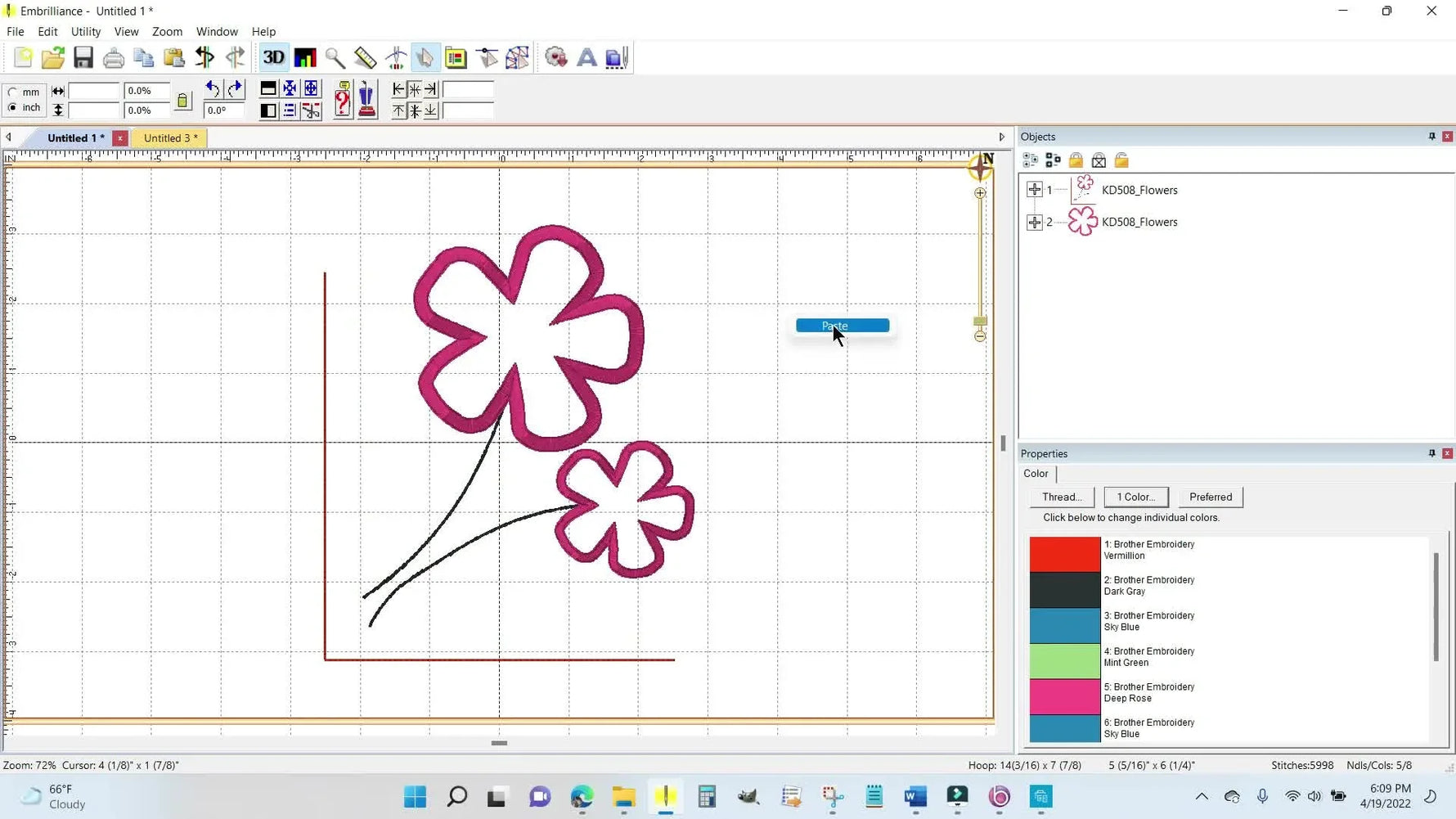Collapse all objects in Objects panel
The image size is (1456, 819).
pos(1054,160)
